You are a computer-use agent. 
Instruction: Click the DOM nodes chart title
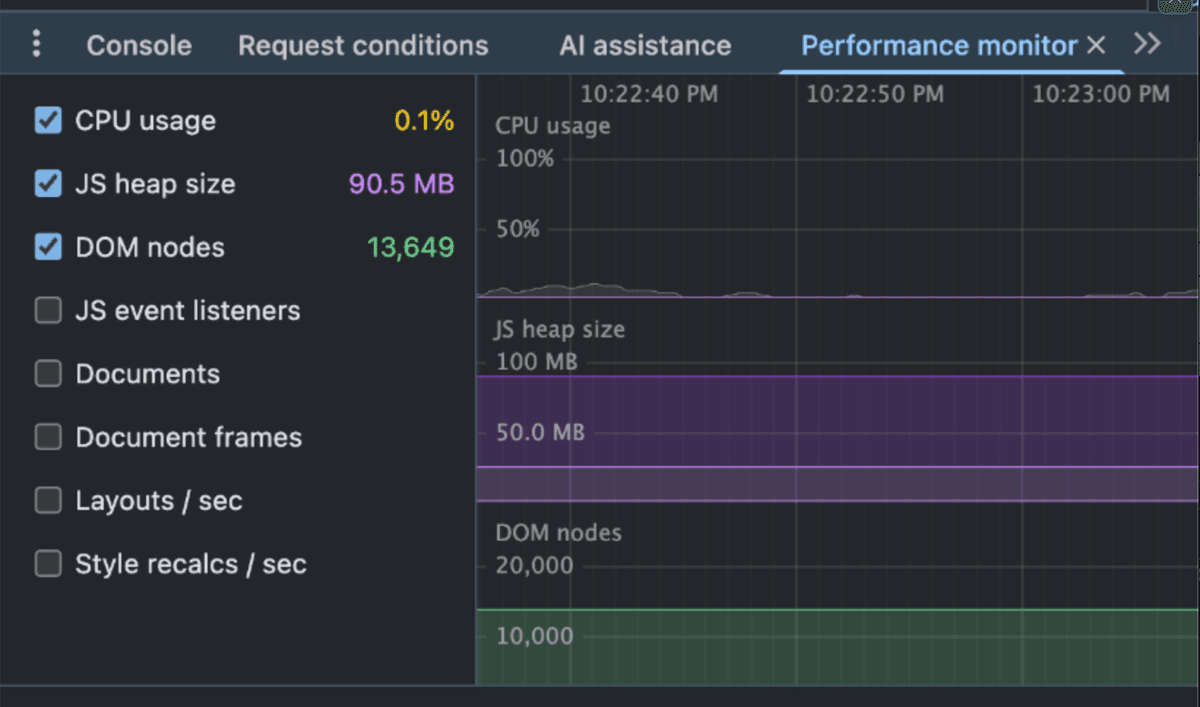pyautogui.click(x=559, y=532)
